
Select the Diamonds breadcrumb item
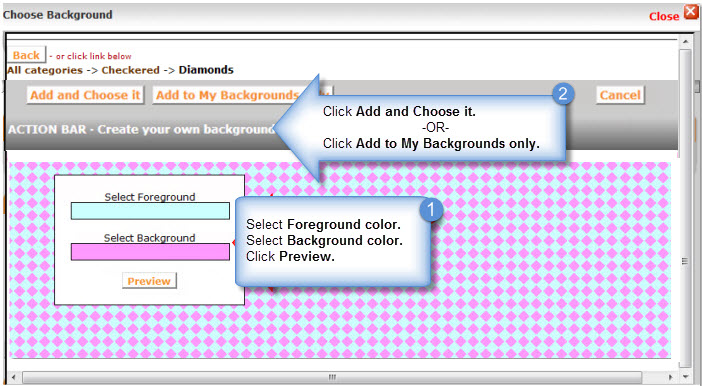[x=206, y=70]
